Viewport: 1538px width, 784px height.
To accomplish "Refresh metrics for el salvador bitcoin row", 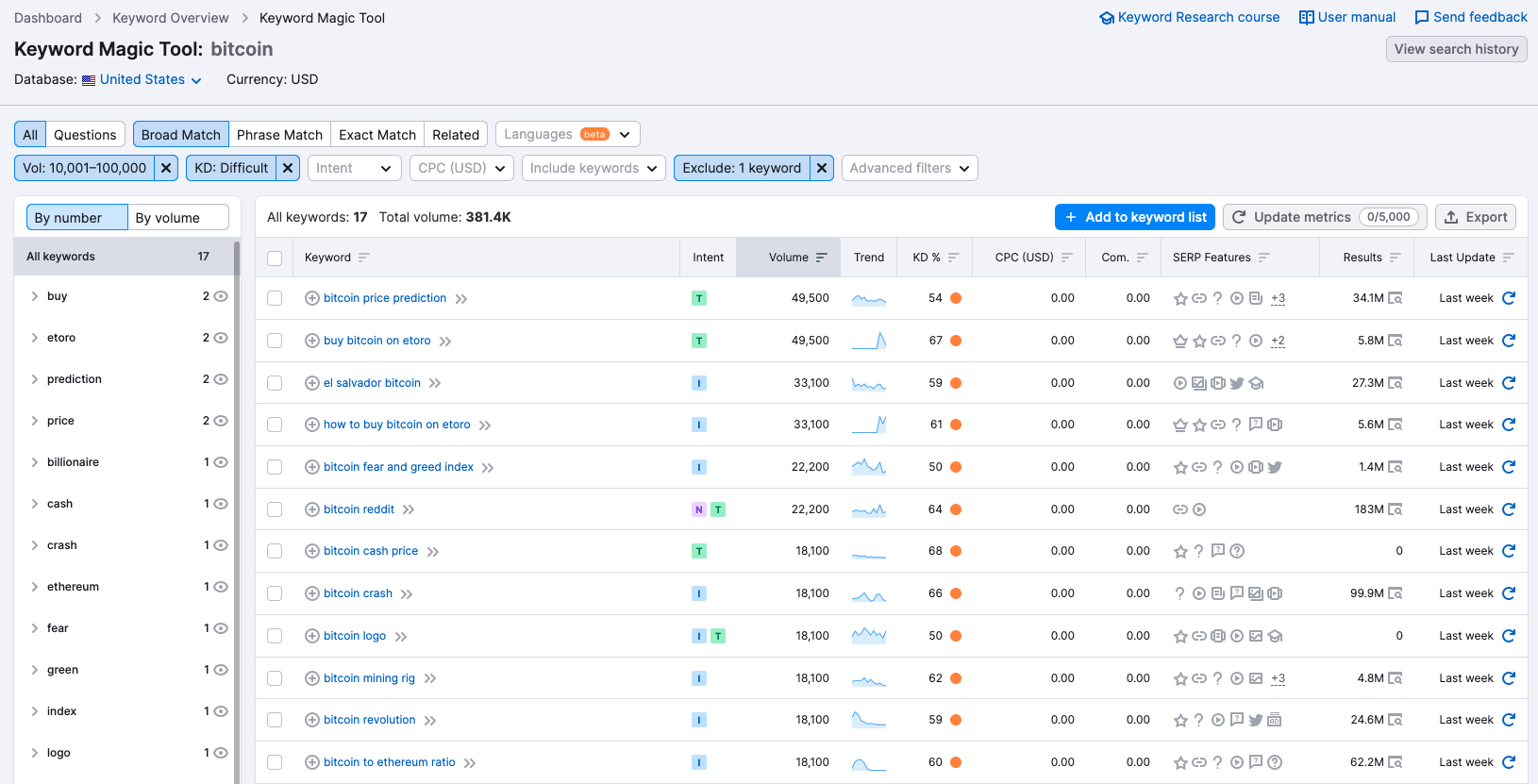I will click(x=1509, y=383).
